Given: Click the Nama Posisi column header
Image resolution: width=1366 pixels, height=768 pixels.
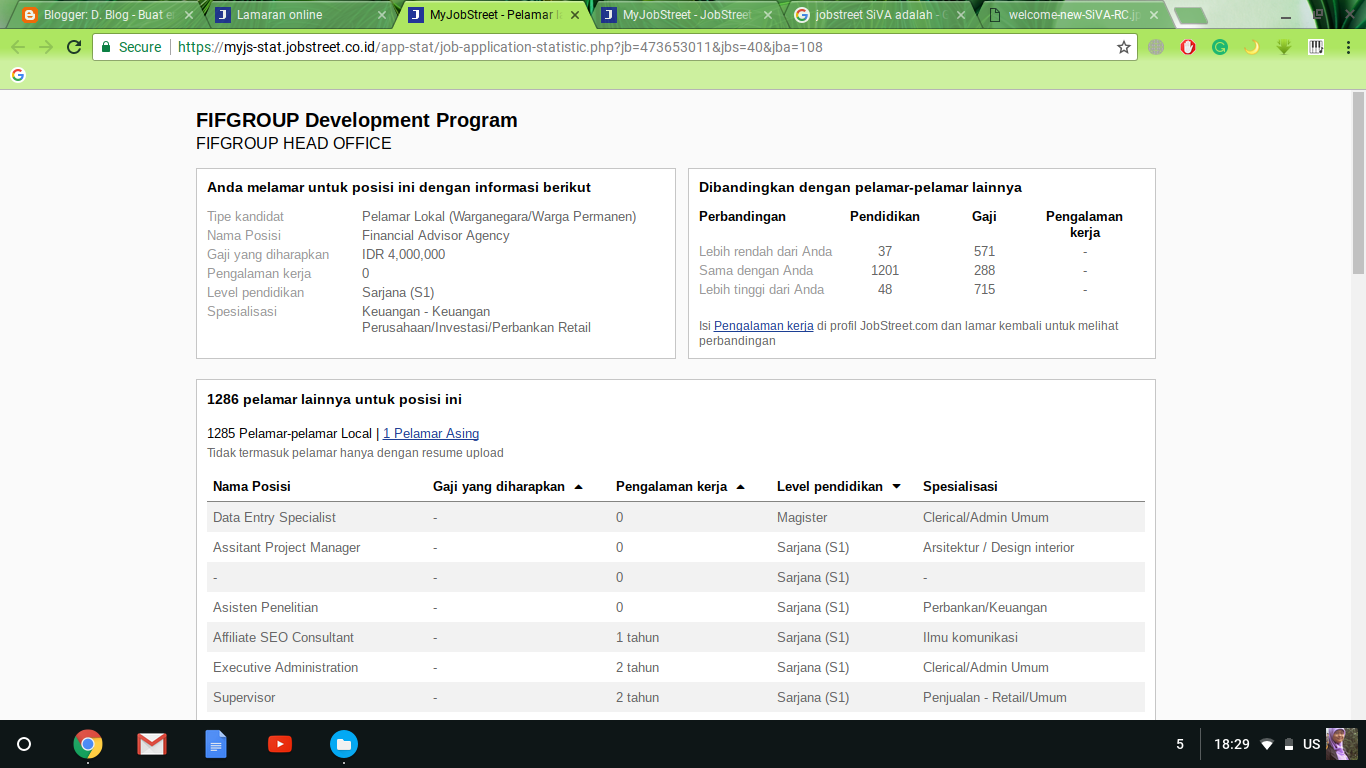Looking at the screenshot, I should coord(252,487).
